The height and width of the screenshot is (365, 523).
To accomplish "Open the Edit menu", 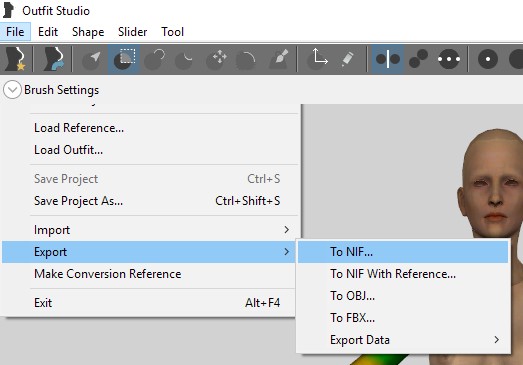I will (x=48, y=32).
